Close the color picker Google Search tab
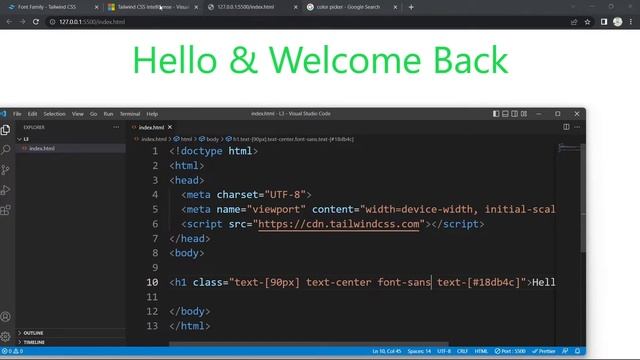Viewport: 640px width, 360px height. 395,7
